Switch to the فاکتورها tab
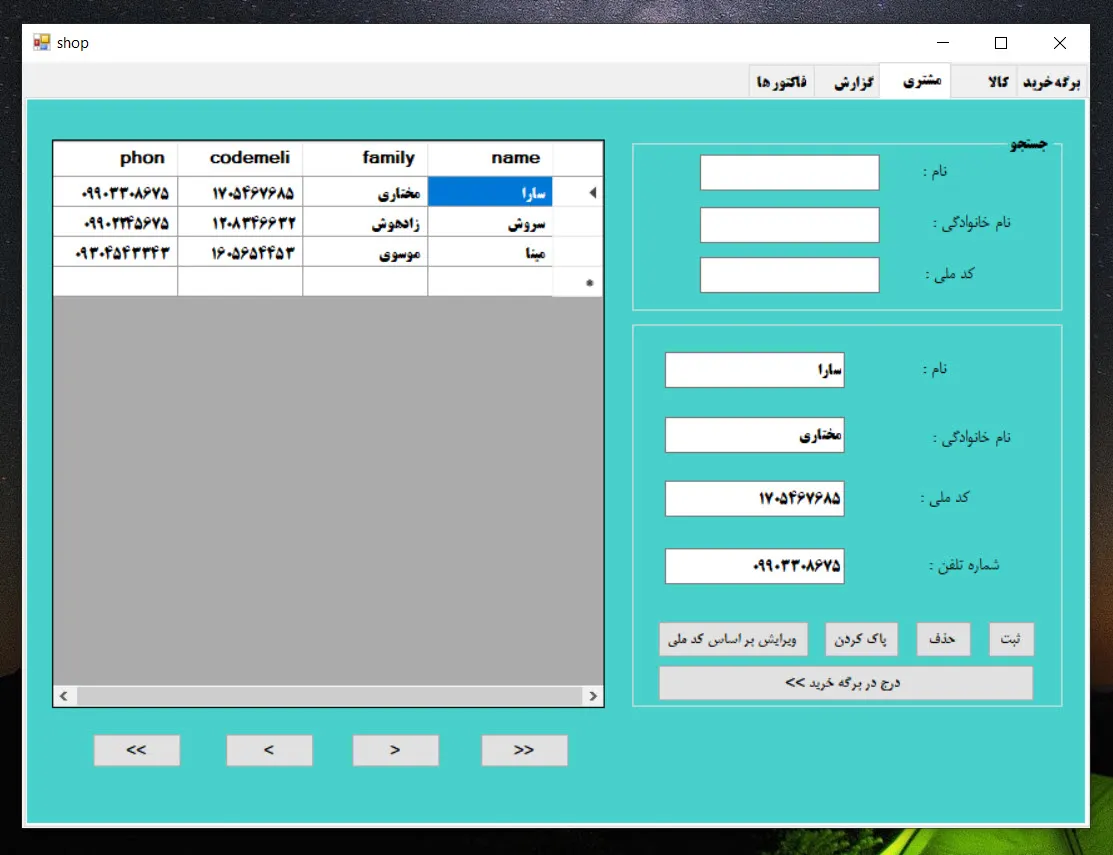The width and height of the screenshot is (1113, 855). tap(783, 82)
